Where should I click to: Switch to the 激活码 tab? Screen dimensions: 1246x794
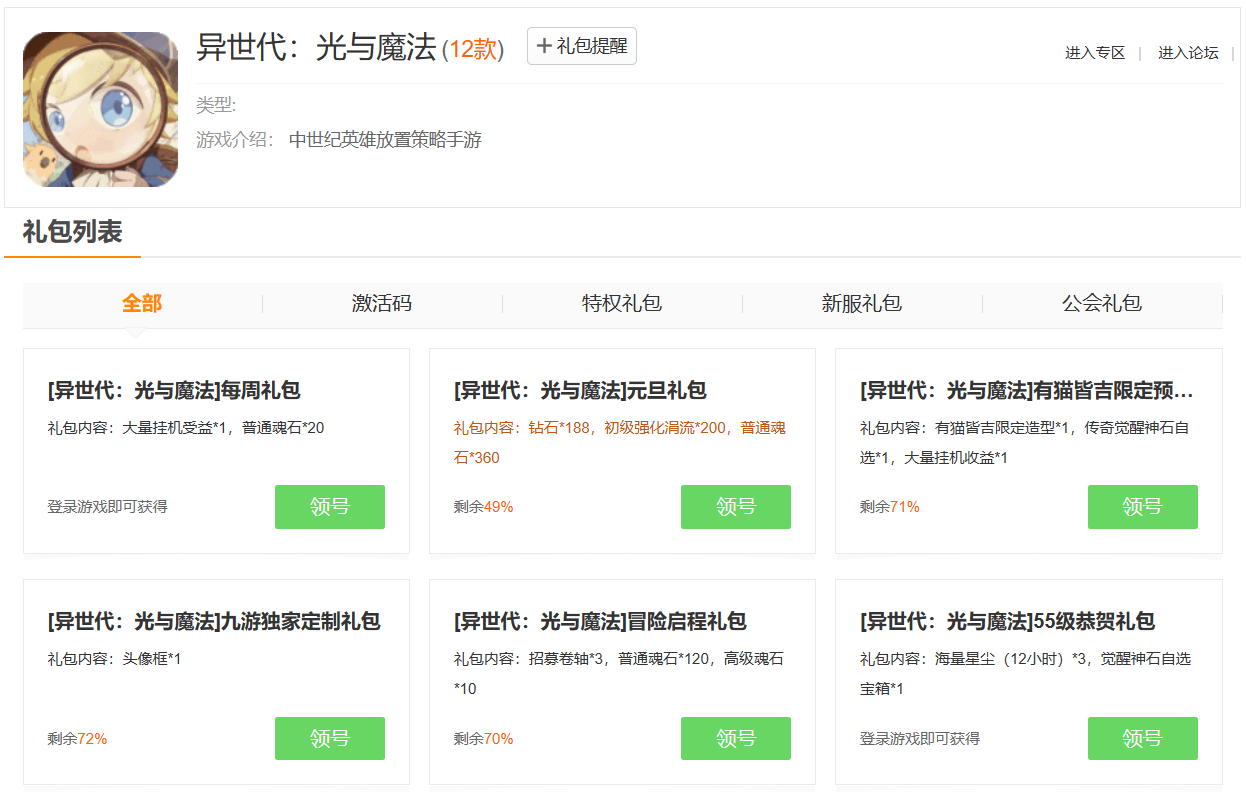[x=382, y=304]
